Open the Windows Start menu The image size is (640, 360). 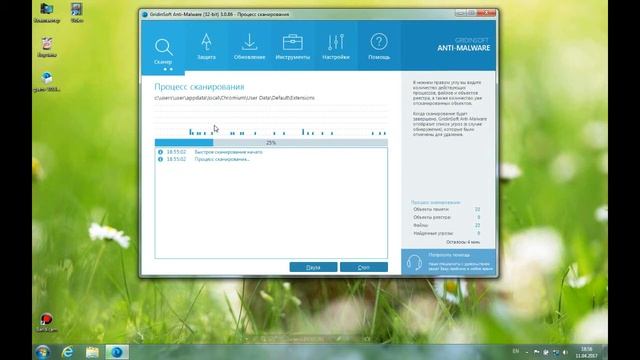tap(42, 352)
